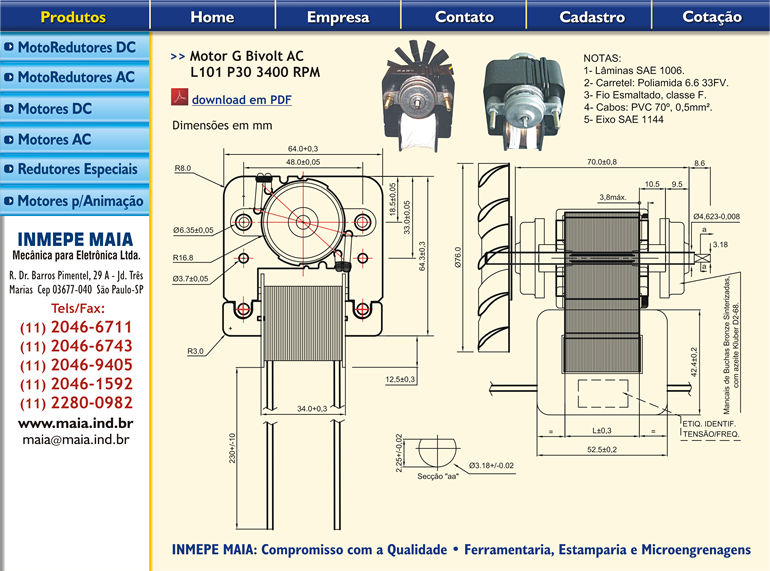This screenshot has height=571, width=770.
Task: Visit the www.maia.ind.br website link
Action: pos(76,423)
